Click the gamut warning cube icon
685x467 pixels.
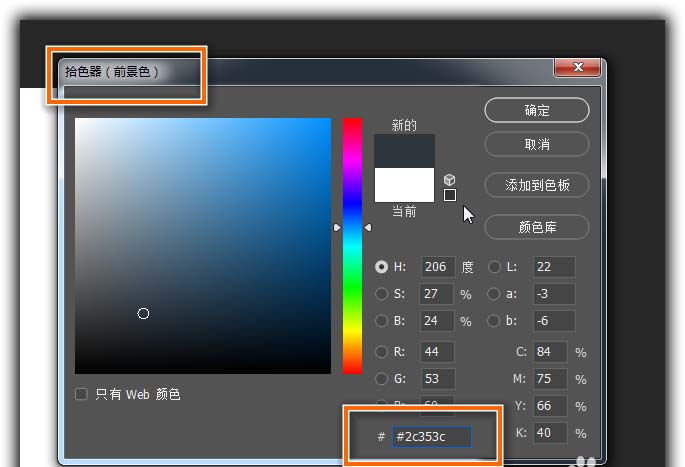(x=450, y=180)
